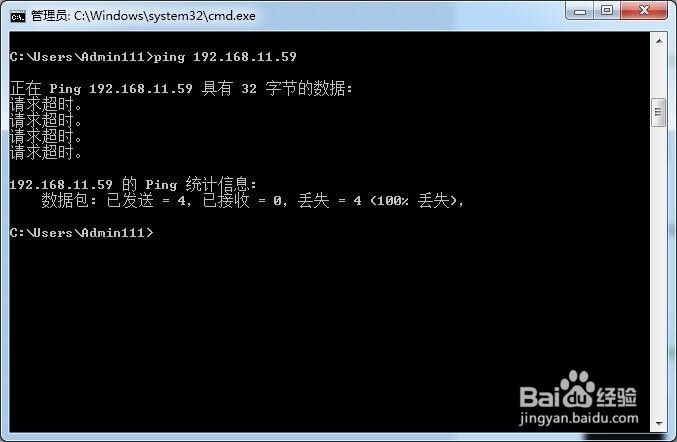Click the vertical scrollbar thumb
Screen dimensions: 677x442
tap(658, 113)
